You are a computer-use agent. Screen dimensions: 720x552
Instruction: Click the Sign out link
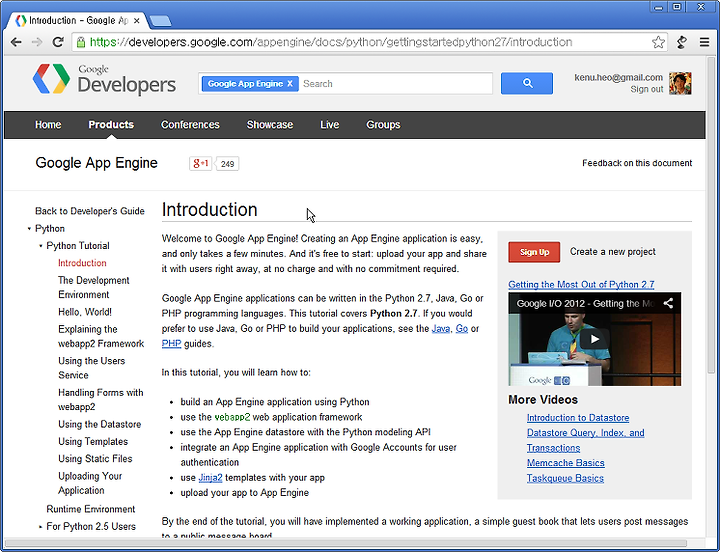[x=647, y=89]
